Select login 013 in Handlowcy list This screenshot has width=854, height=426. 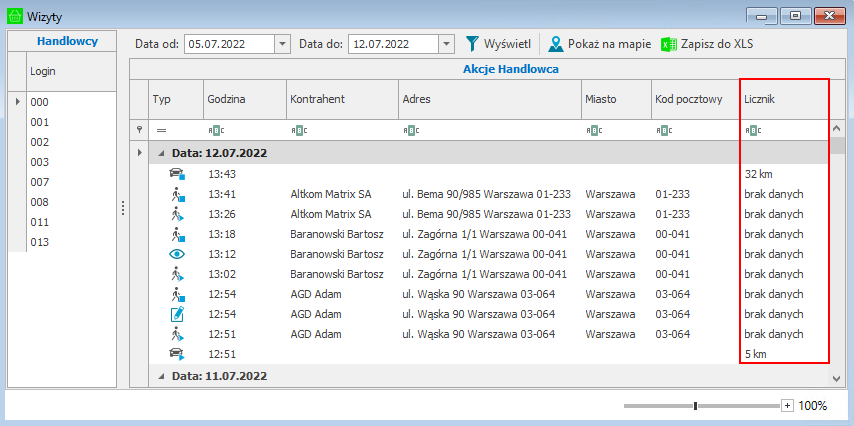coord(40,242)
